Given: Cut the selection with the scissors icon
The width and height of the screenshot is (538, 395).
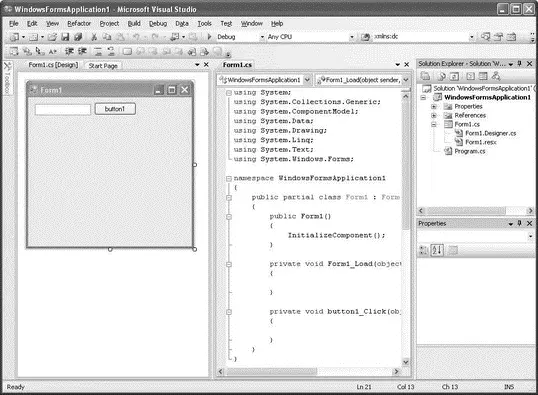Looking at the screenshot, I should (94, 37).
